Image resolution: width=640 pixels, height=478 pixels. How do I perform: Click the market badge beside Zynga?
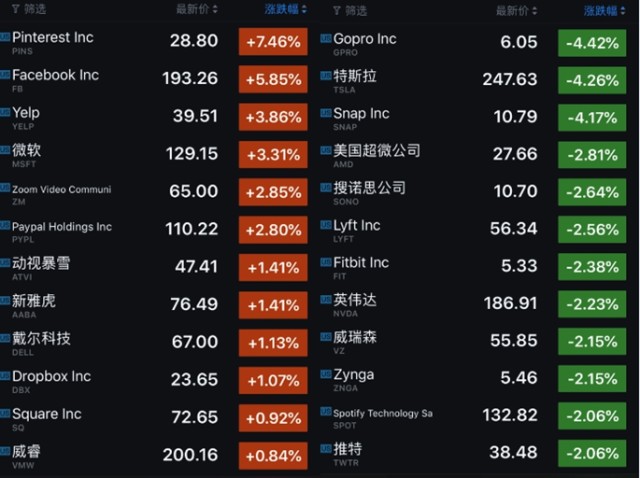click(x=325, y=375)
